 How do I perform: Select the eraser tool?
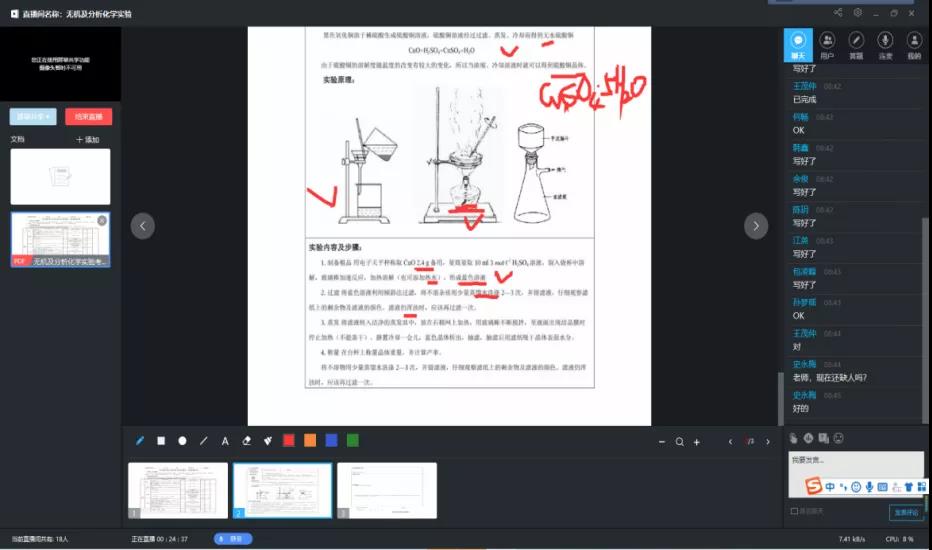click(247, 441)
